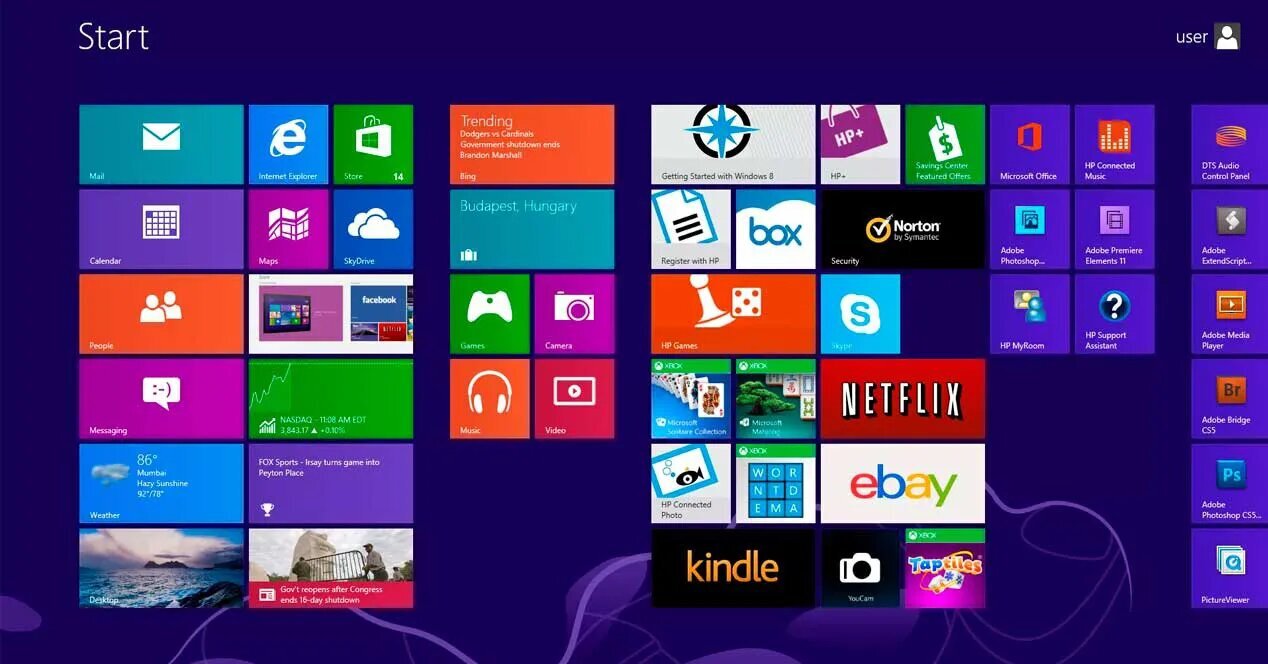Open the Maps tile
This screenshot has width=1268, height=664.
(x=288, y=229)
